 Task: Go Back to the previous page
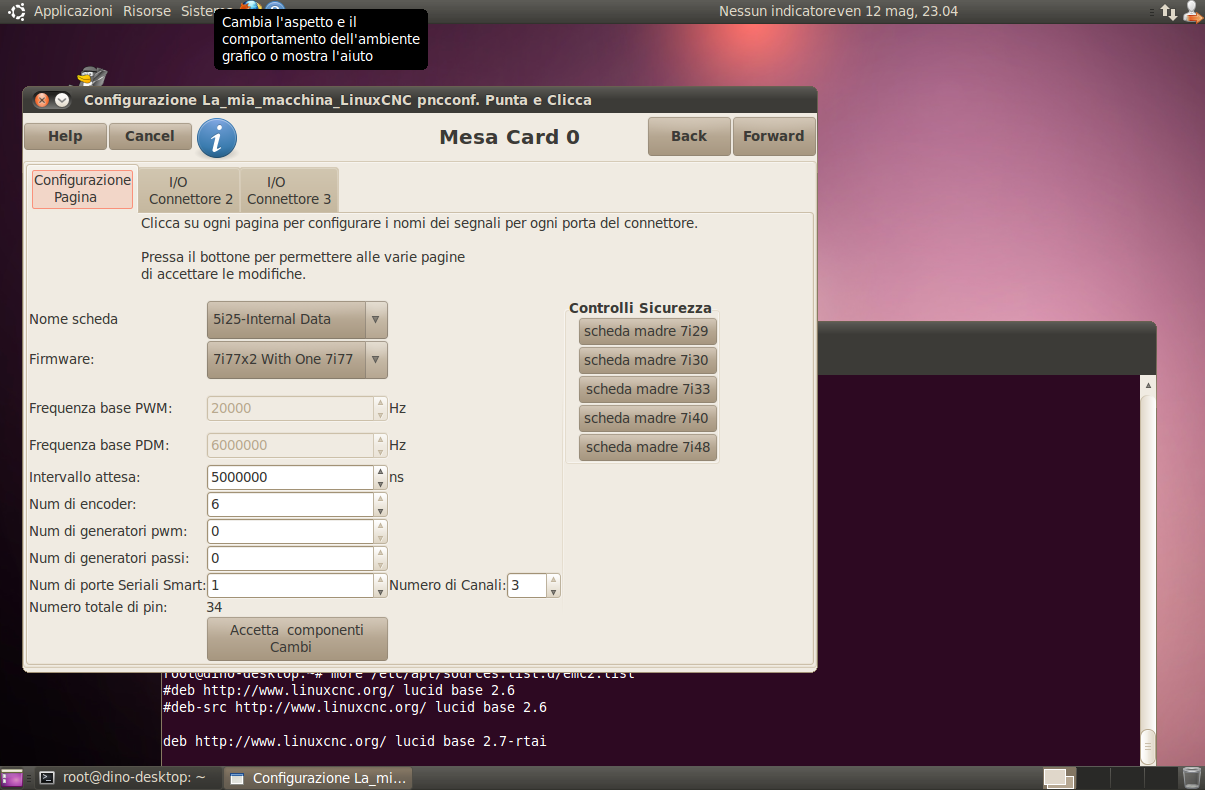pyautogui.click(x=689, y=137)
